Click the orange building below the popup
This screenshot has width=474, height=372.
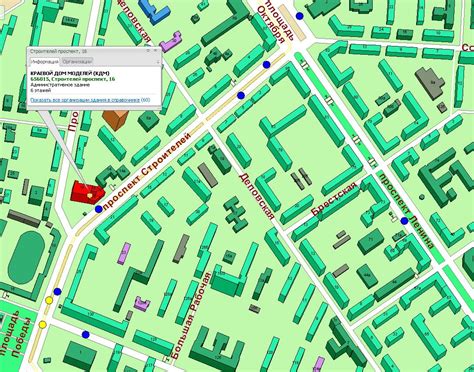[115, 119]
